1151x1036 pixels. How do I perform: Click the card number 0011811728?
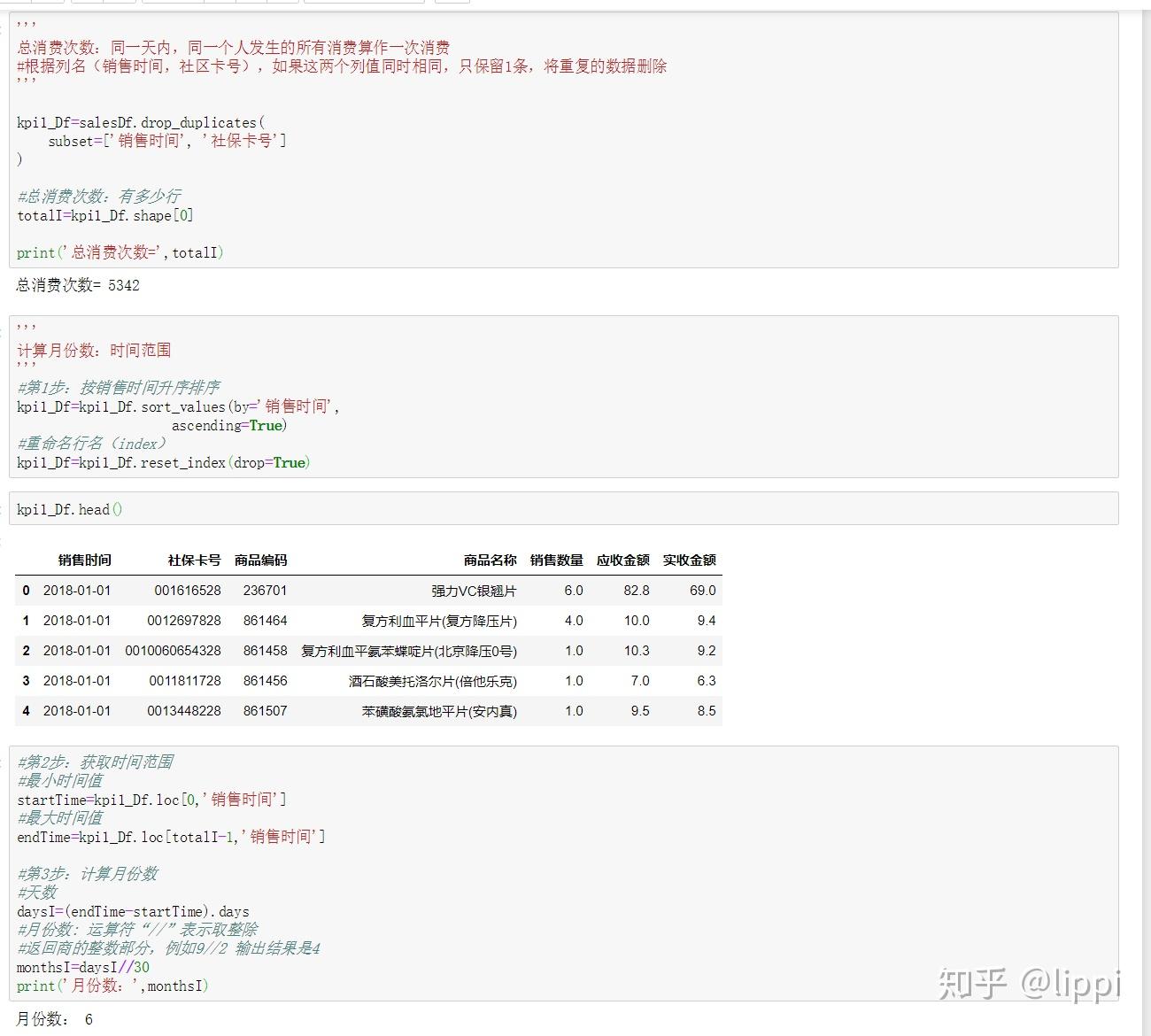185,681
